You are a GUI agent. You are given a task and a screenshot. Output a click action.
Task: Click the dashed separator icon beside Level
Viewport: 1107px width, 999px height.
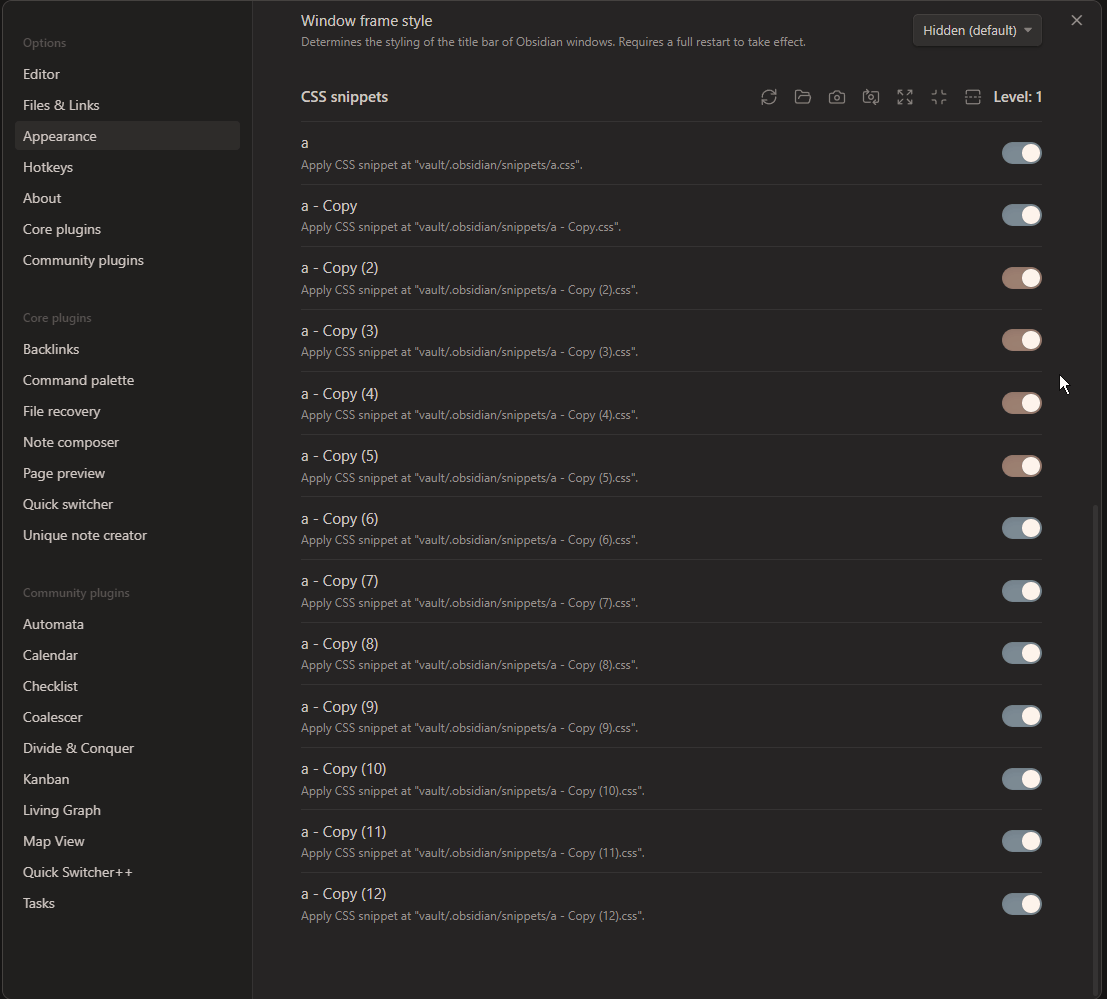(973, 97)
